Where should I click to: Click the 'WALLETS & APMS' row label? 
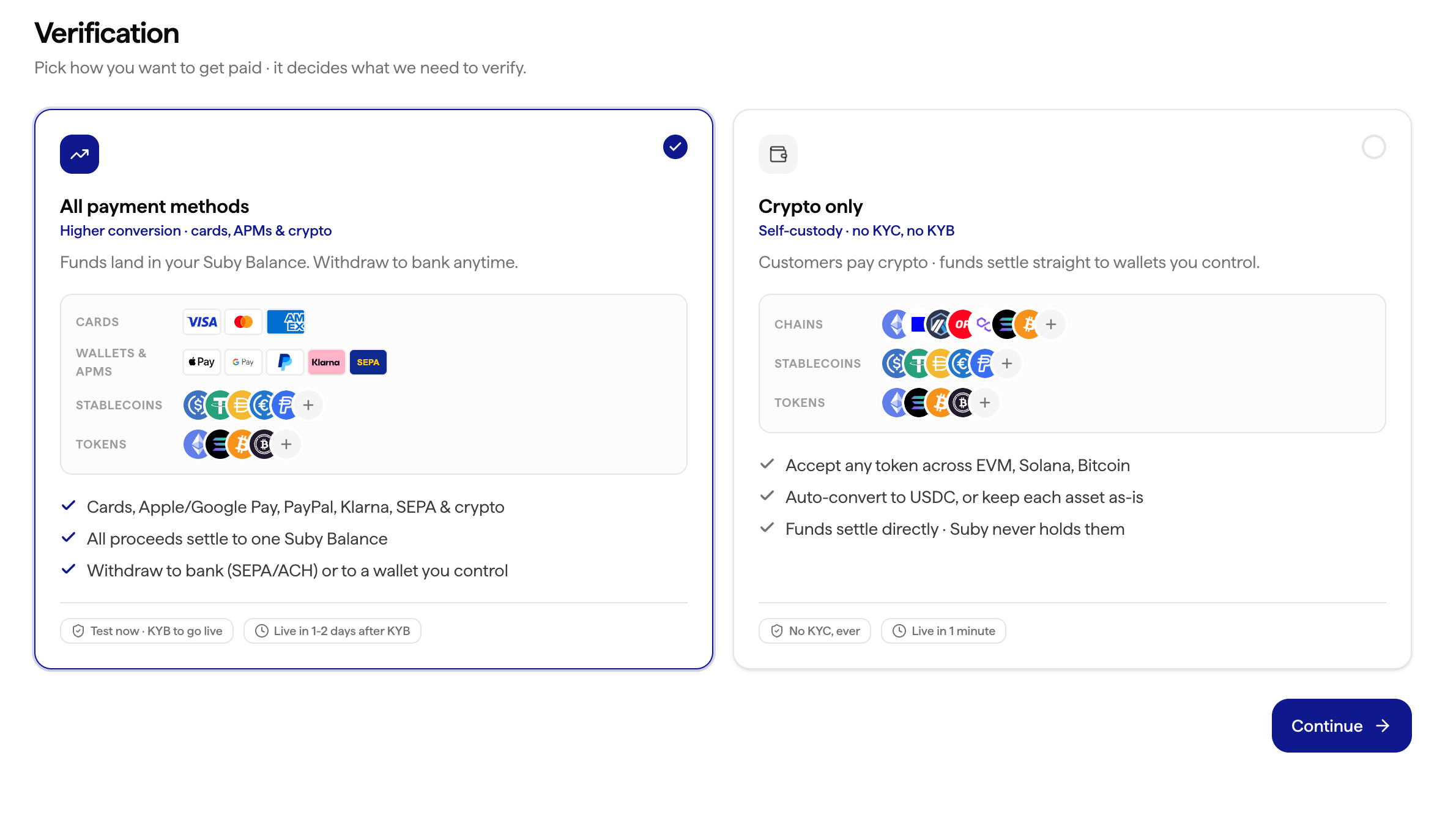pos(111,362)
